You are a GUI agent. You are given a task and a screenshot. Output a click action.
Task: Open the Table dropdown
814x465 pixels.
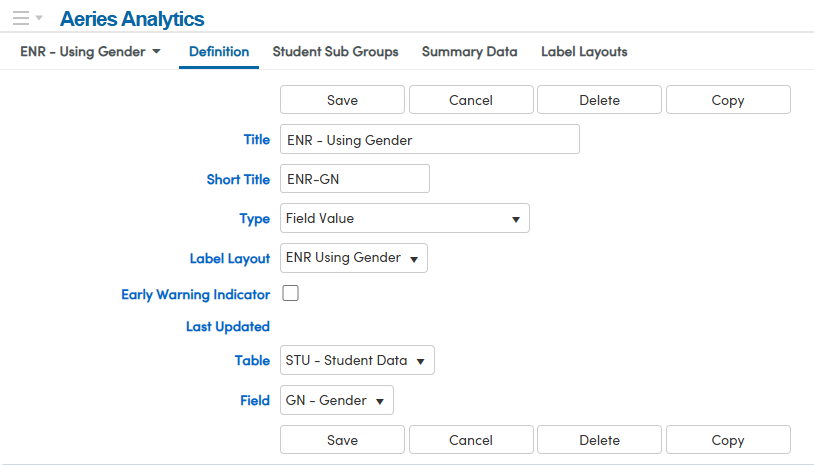tap(357, 361)
